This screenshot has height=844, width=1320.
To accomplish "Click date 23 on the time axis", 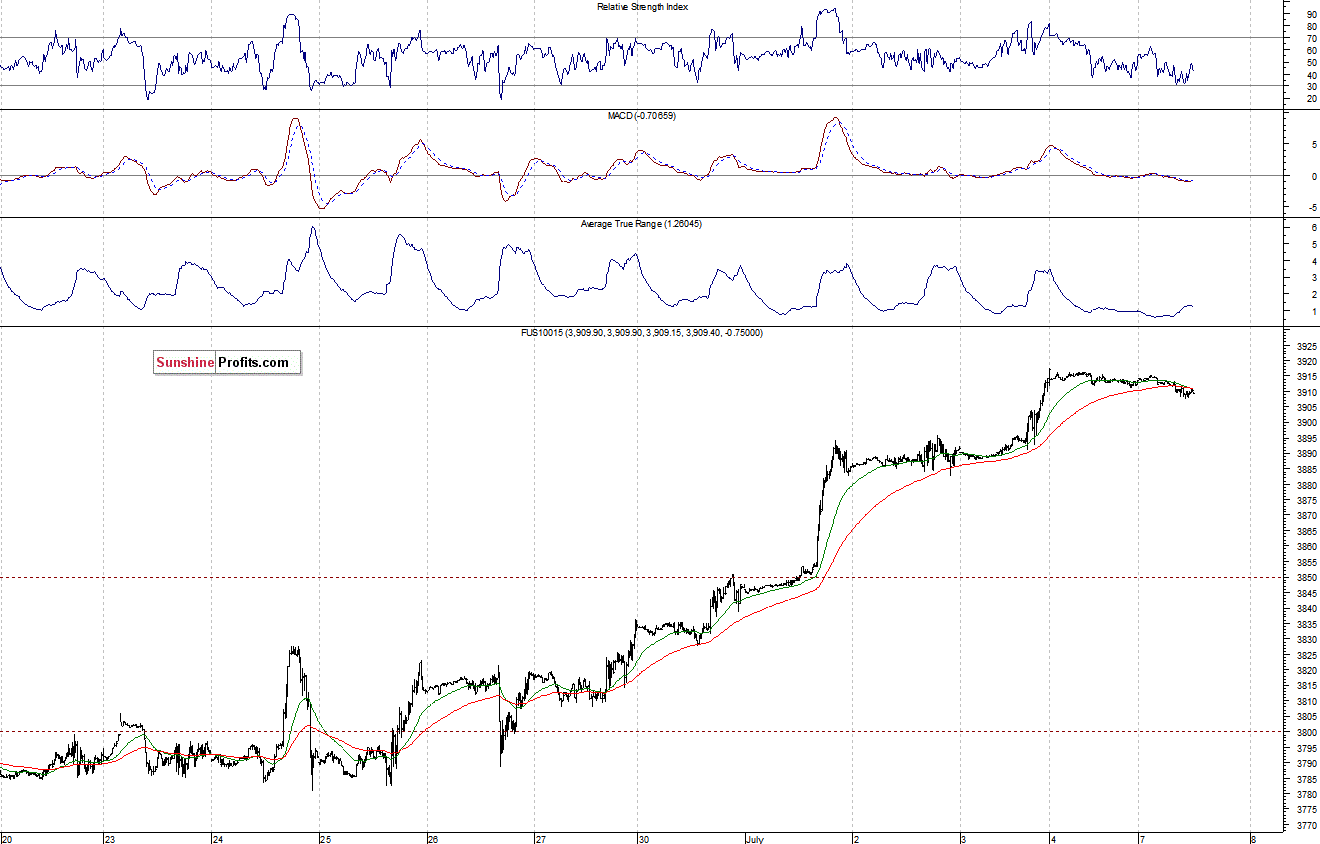I will [x=111, y=838].
